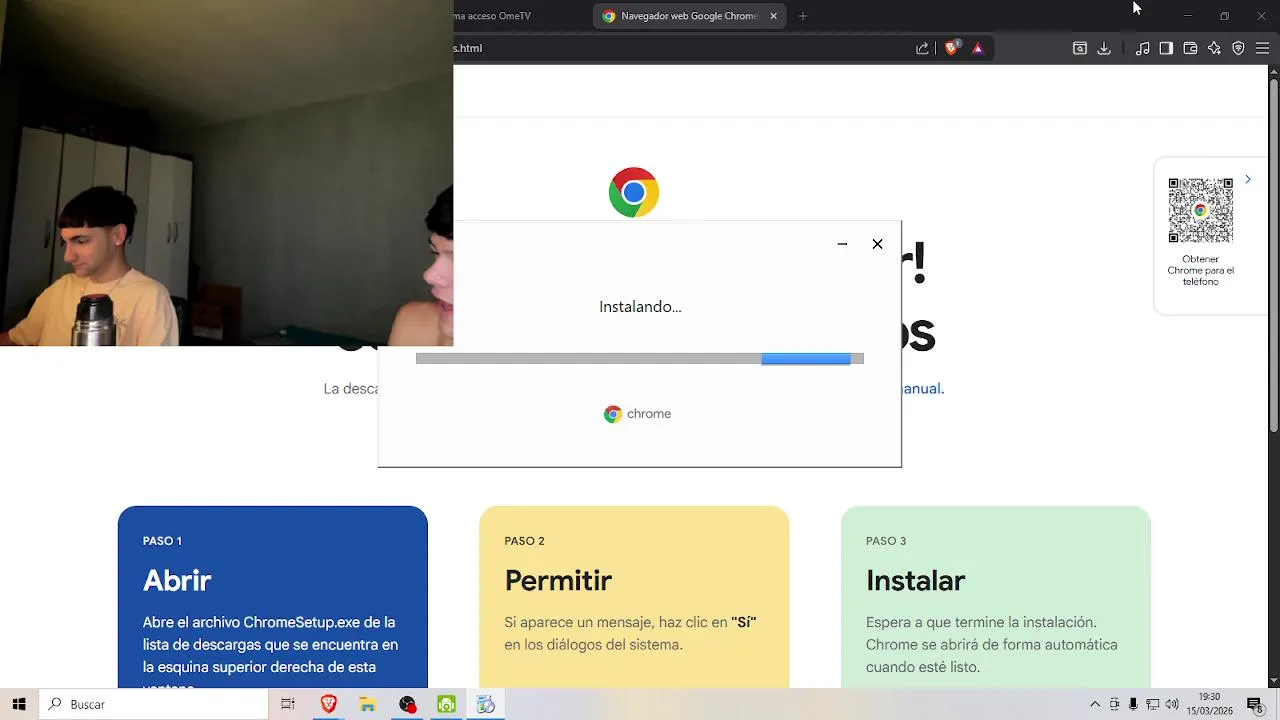Open OBS Studio from the taskbar

coord(407,704)
